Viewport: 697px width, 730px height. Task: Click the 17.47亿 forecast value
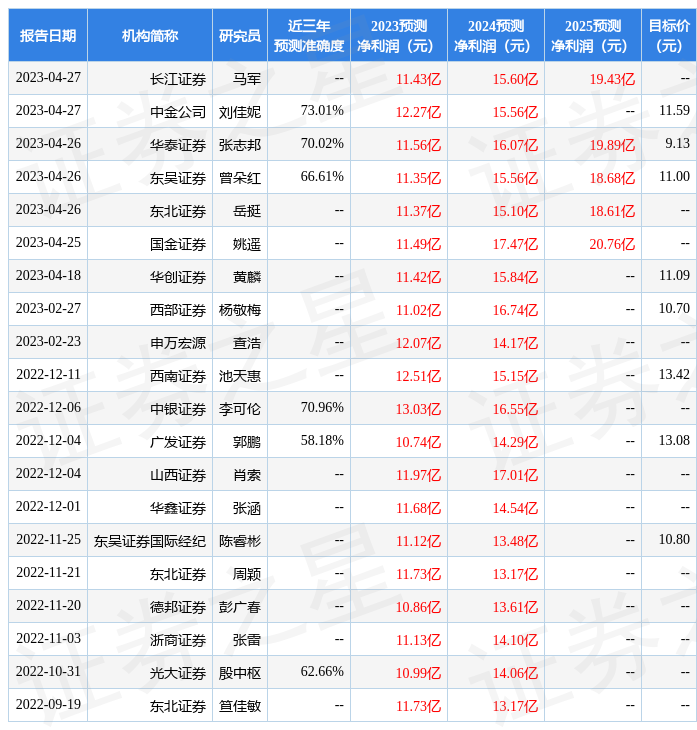pyautogui.click(x=515, y=244)
